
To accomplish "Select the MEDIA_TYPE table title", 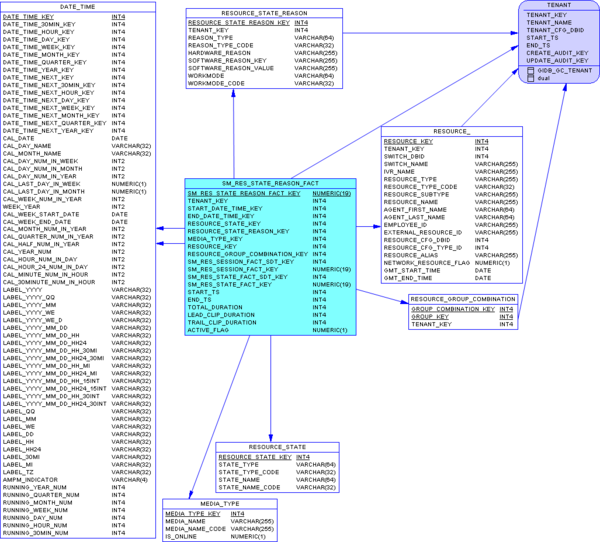I will (x=220, y=504).
